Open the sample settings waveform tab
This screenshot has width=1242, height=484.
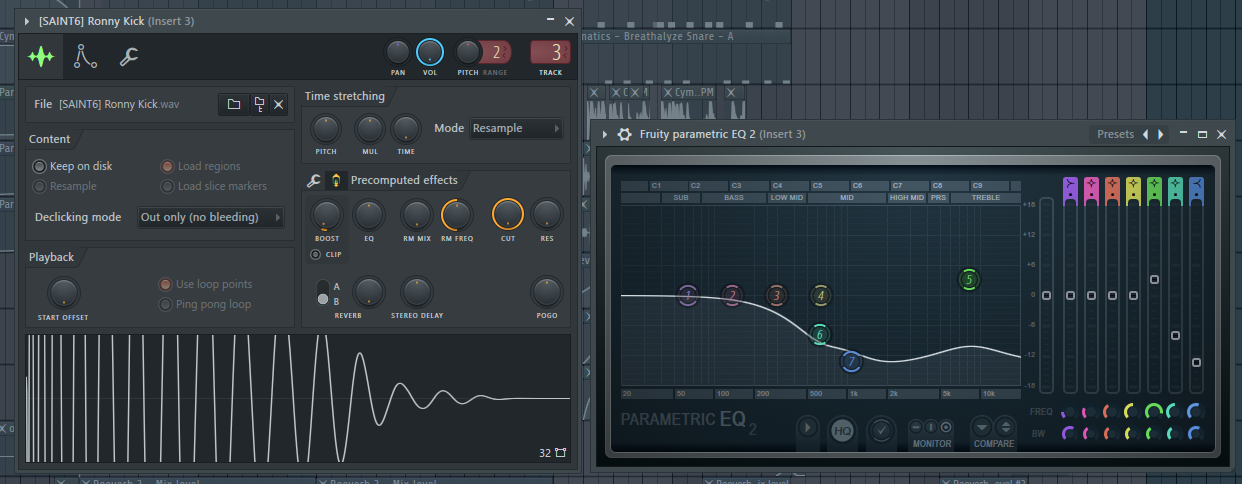click(41, 57)
